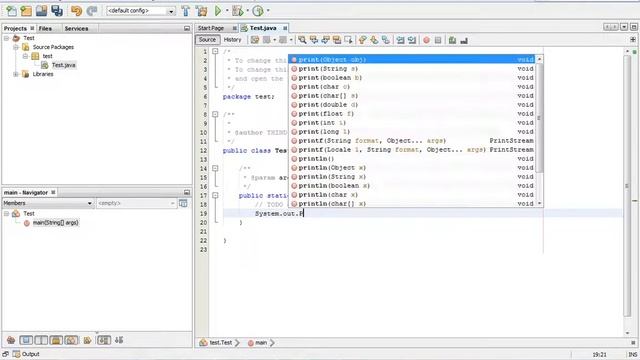Screen dimensions: 640x360
Task: Switch to the Projects tab
Action: (15, 29)
